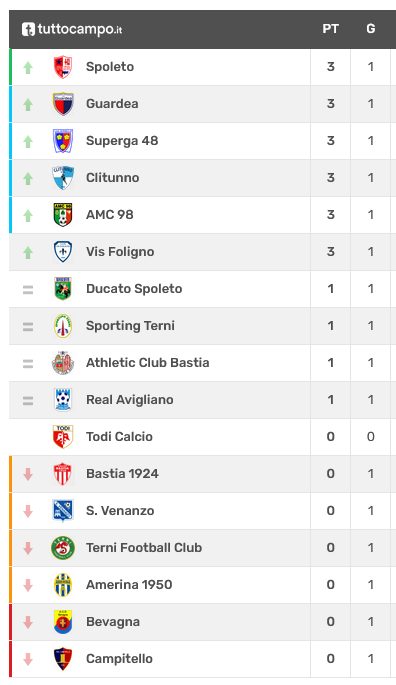Go to Todi Calcio team page
Image resolution: width=396 pixels, height=685 pixels.
click(119, 436)
